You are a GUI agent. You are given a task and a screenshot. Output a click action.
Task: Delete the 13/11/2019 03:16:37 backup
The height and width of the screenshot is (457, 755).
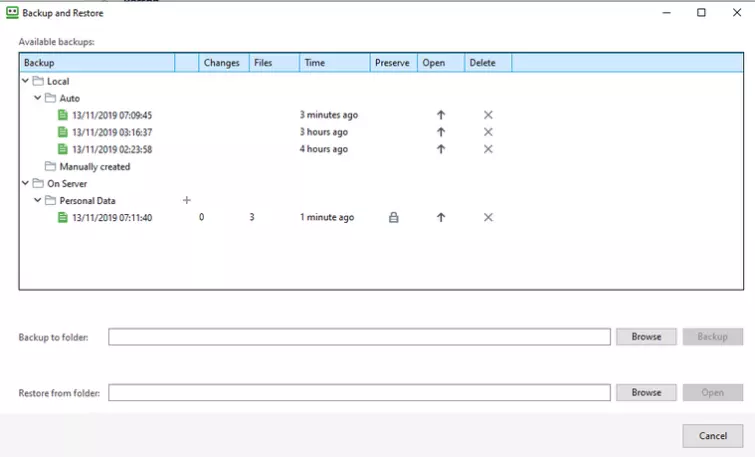(488, 132)
